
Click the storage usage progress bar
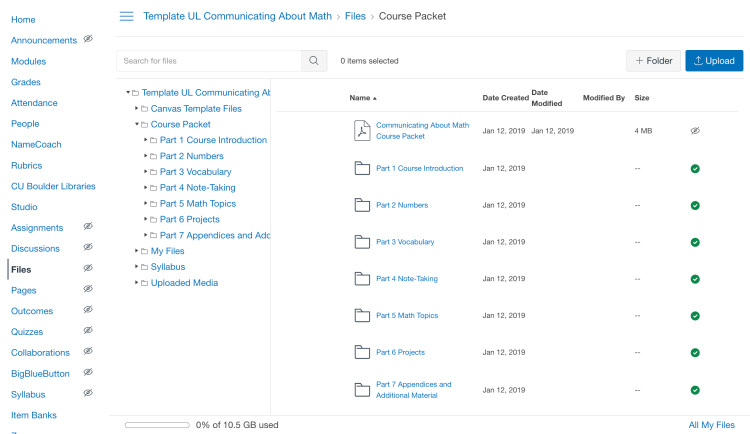coord(157,425)
